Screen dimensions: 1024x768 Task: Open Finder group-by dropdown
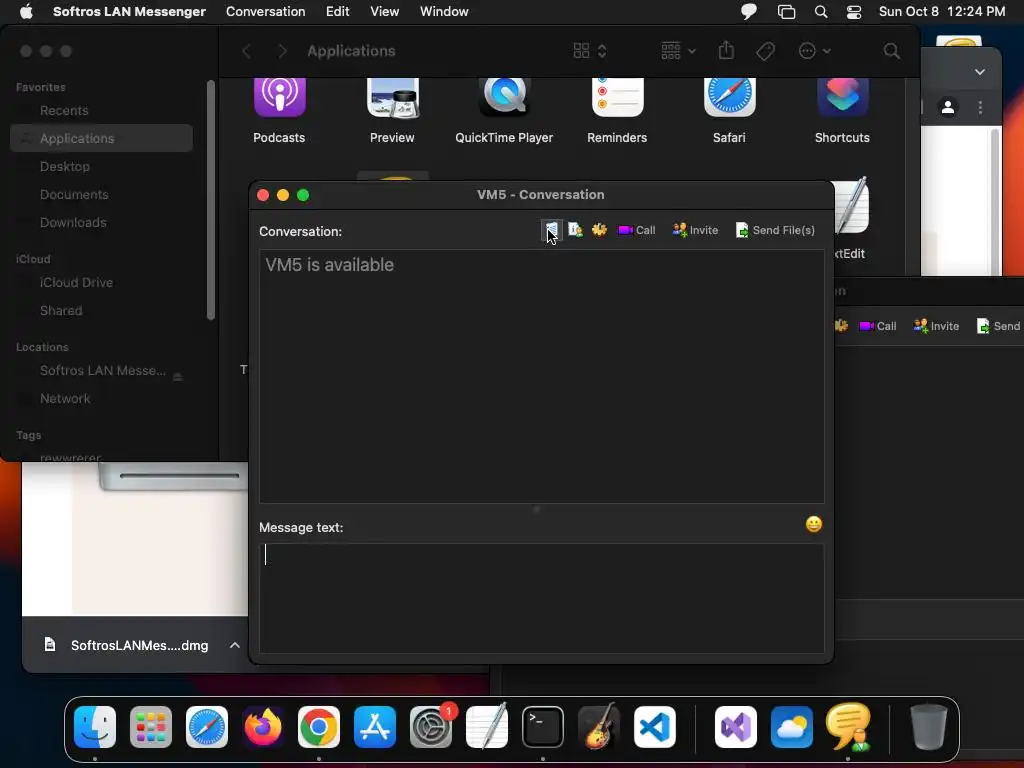679,51
